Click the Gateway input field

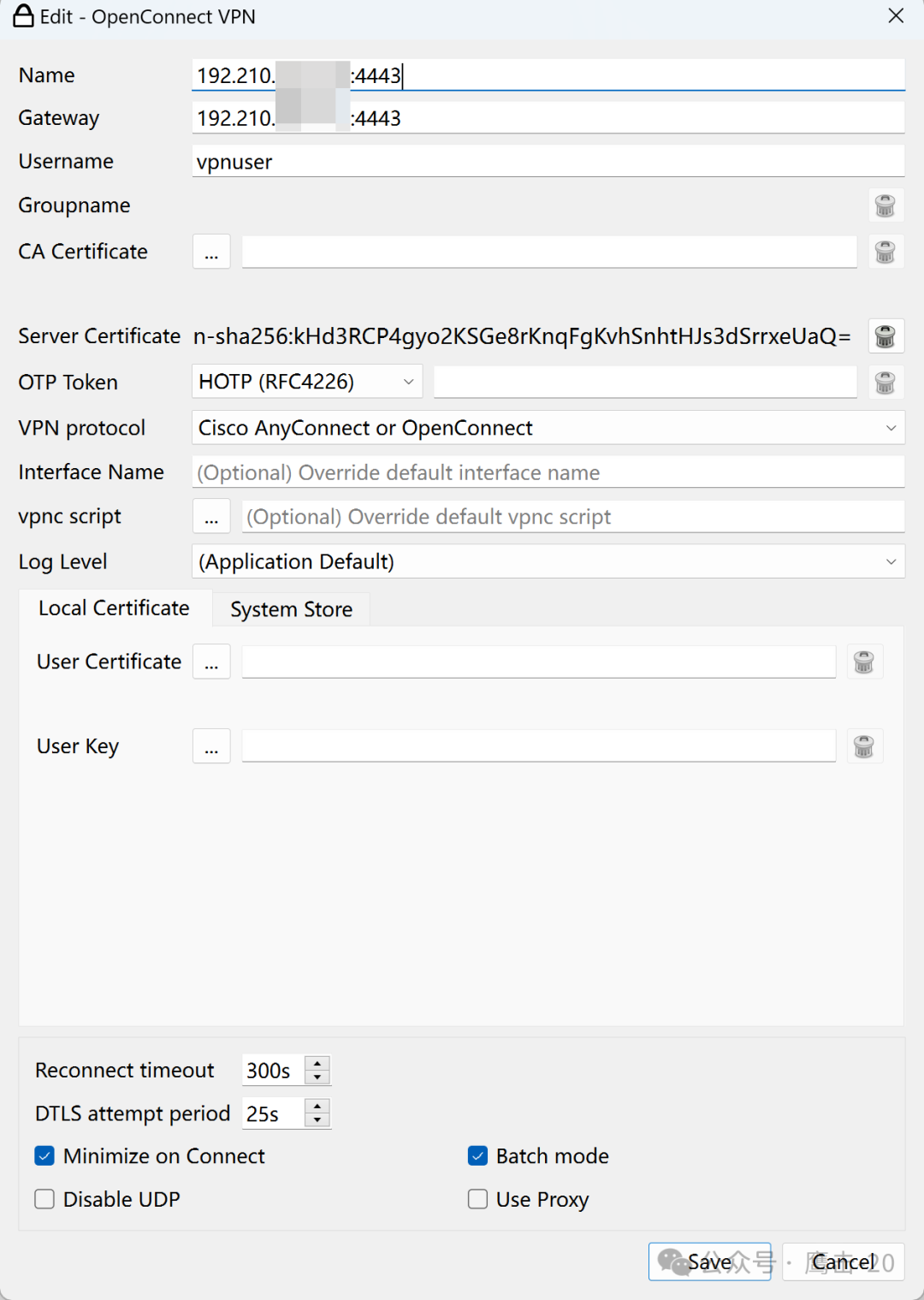[548, 118]
